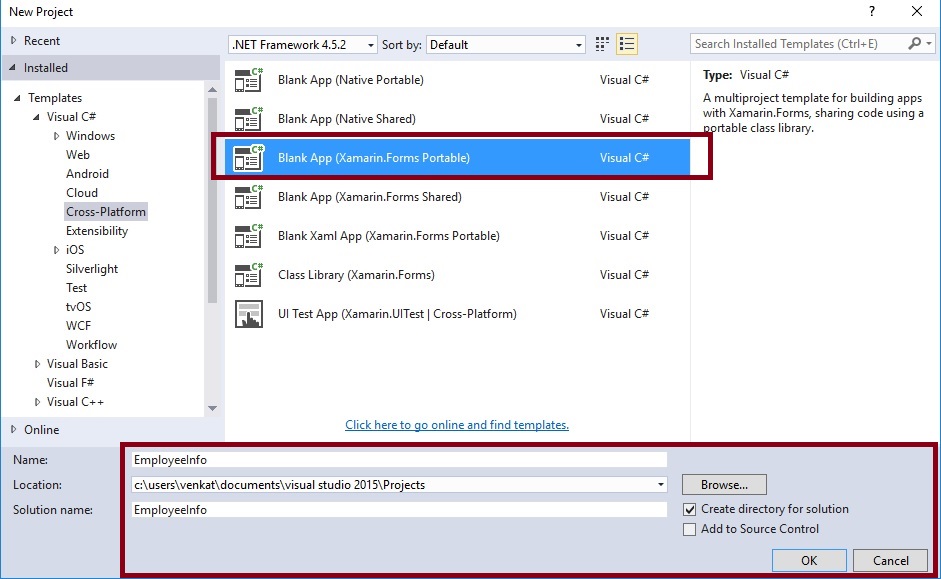Image resolution: width=941 pixels, height=579 pixels.
Task: Expand the Windows tree node
Action: click(x=56, y=136)
